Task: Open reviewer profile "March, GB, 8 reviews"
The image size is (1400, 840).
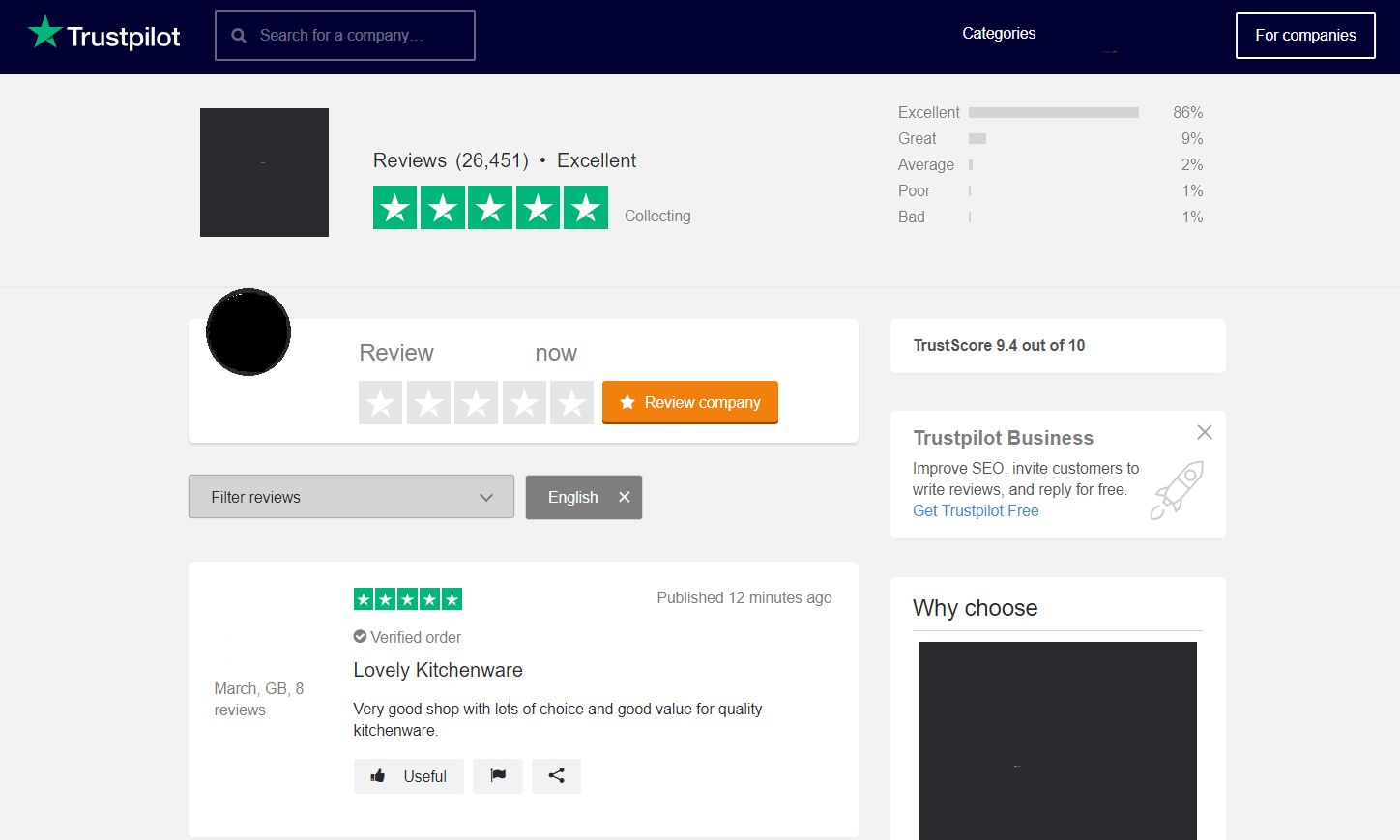Action: tap(259, 699)
